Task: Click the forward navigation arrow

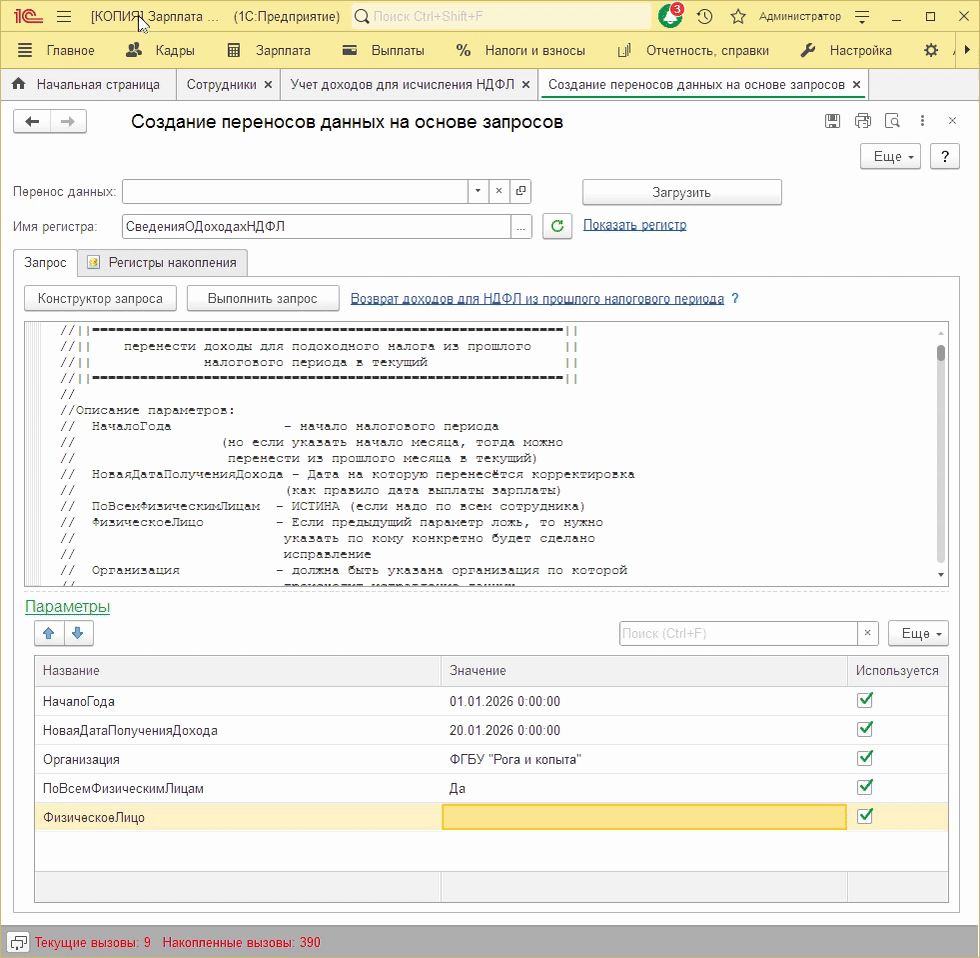Action: pos(68,121)
